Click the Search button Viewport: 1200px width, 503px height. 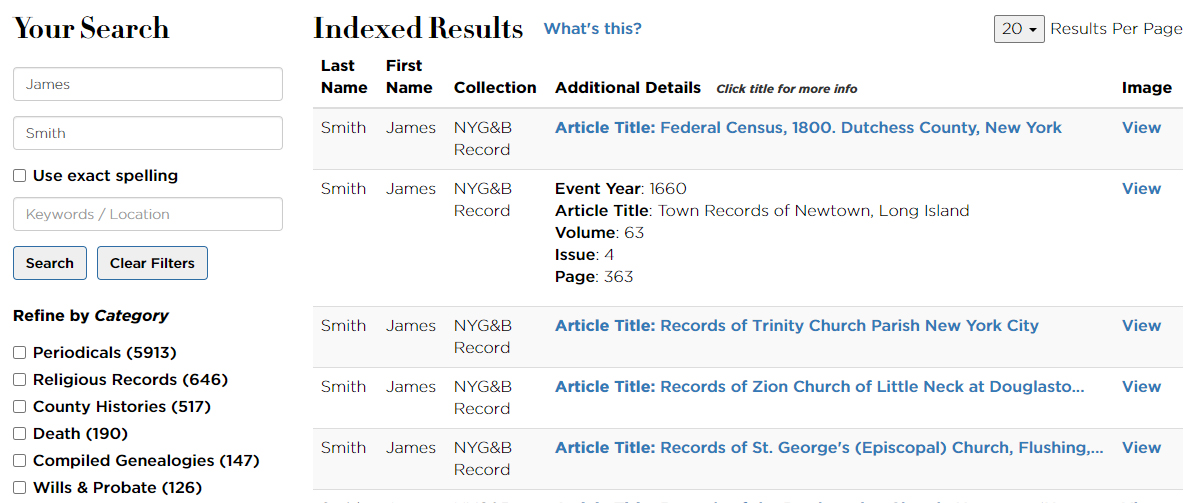point(50,263)
